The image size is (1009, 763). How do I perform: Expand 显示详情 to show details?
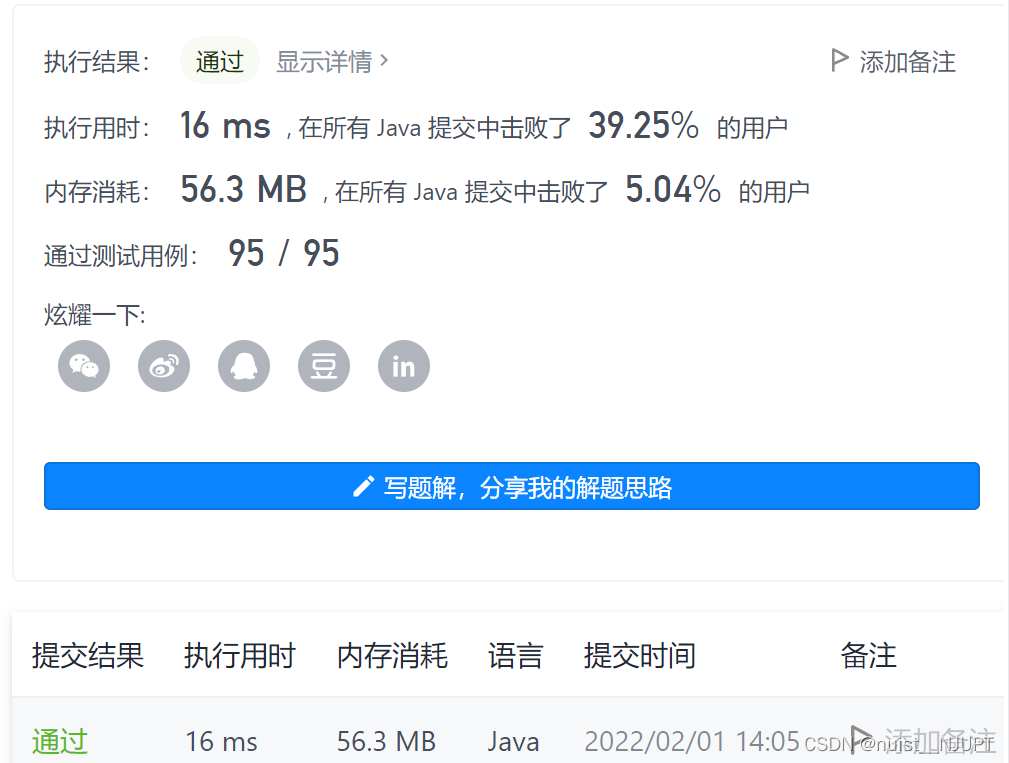(332, 62)
